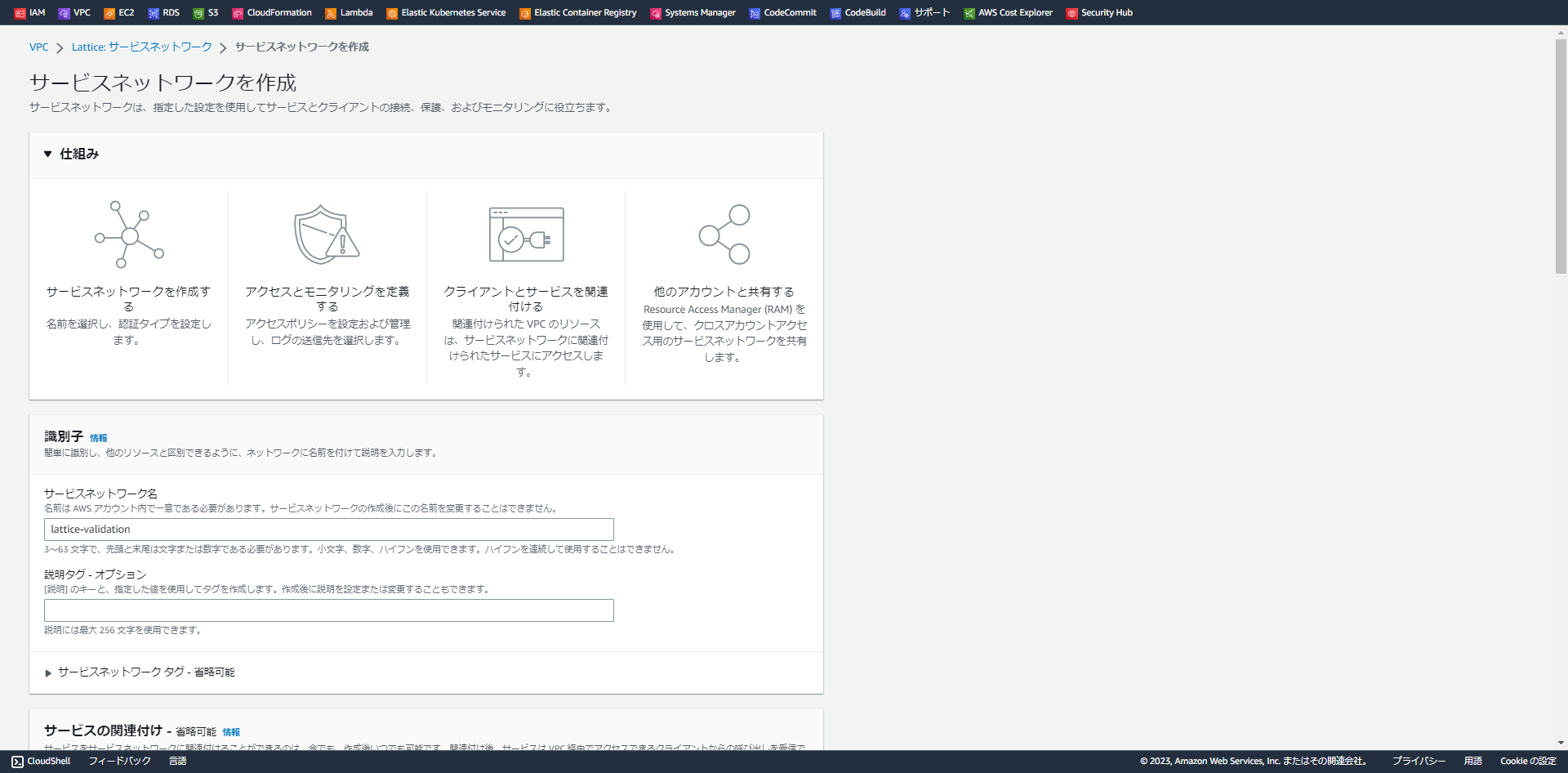Open 用語 footer link
The width and height of the screenshot is (1568, 773).
[x=1472, y=762]
